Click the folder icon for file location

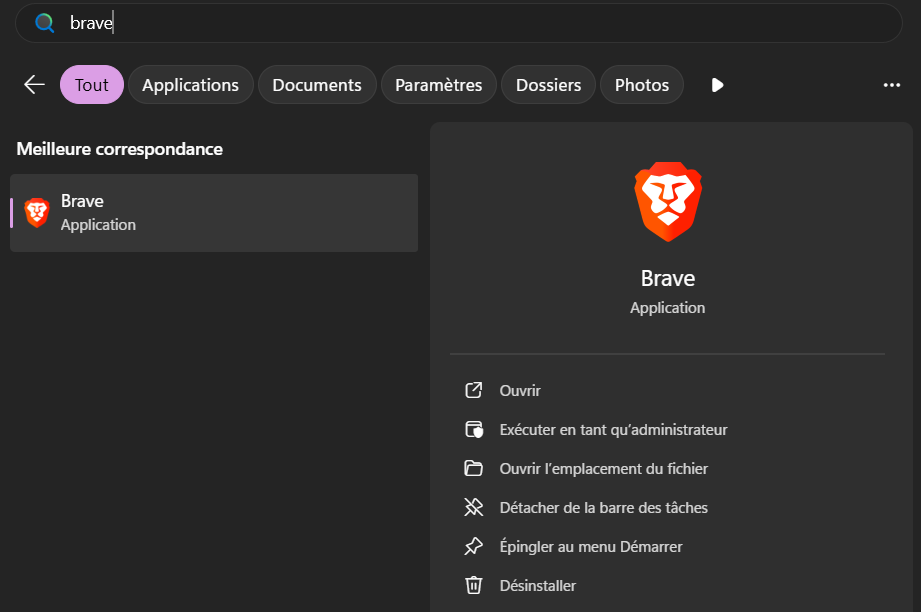(473, 468)
